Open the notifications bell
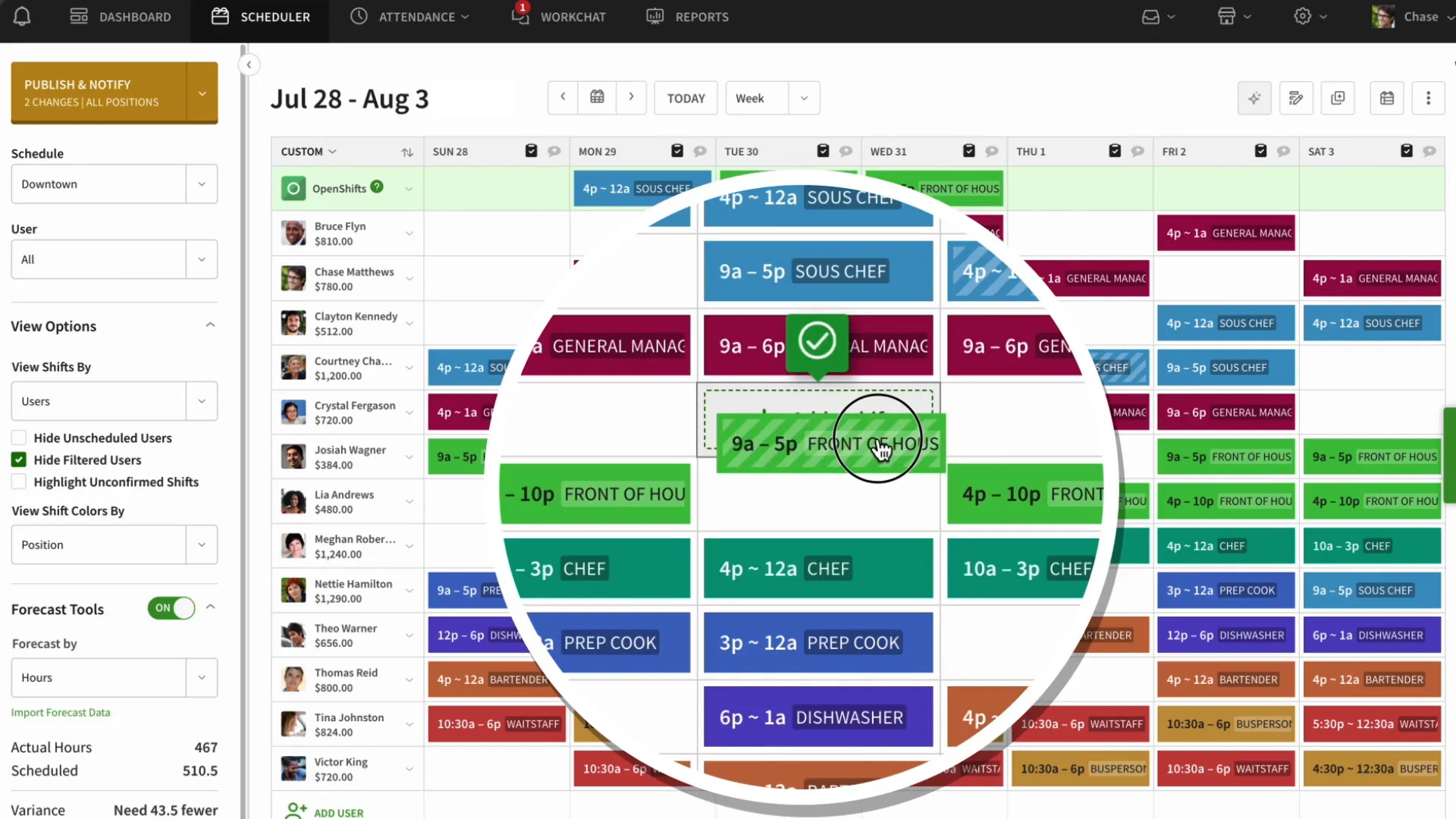Screen dimensions: 1456x819 click(x=22, y=17)
